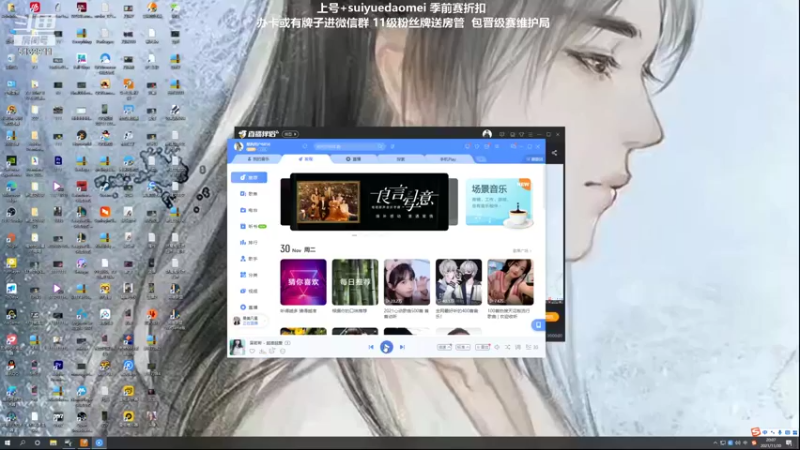Open the main menu icon in player header
The width and height of the screenshot is (800, 450).
497,146
